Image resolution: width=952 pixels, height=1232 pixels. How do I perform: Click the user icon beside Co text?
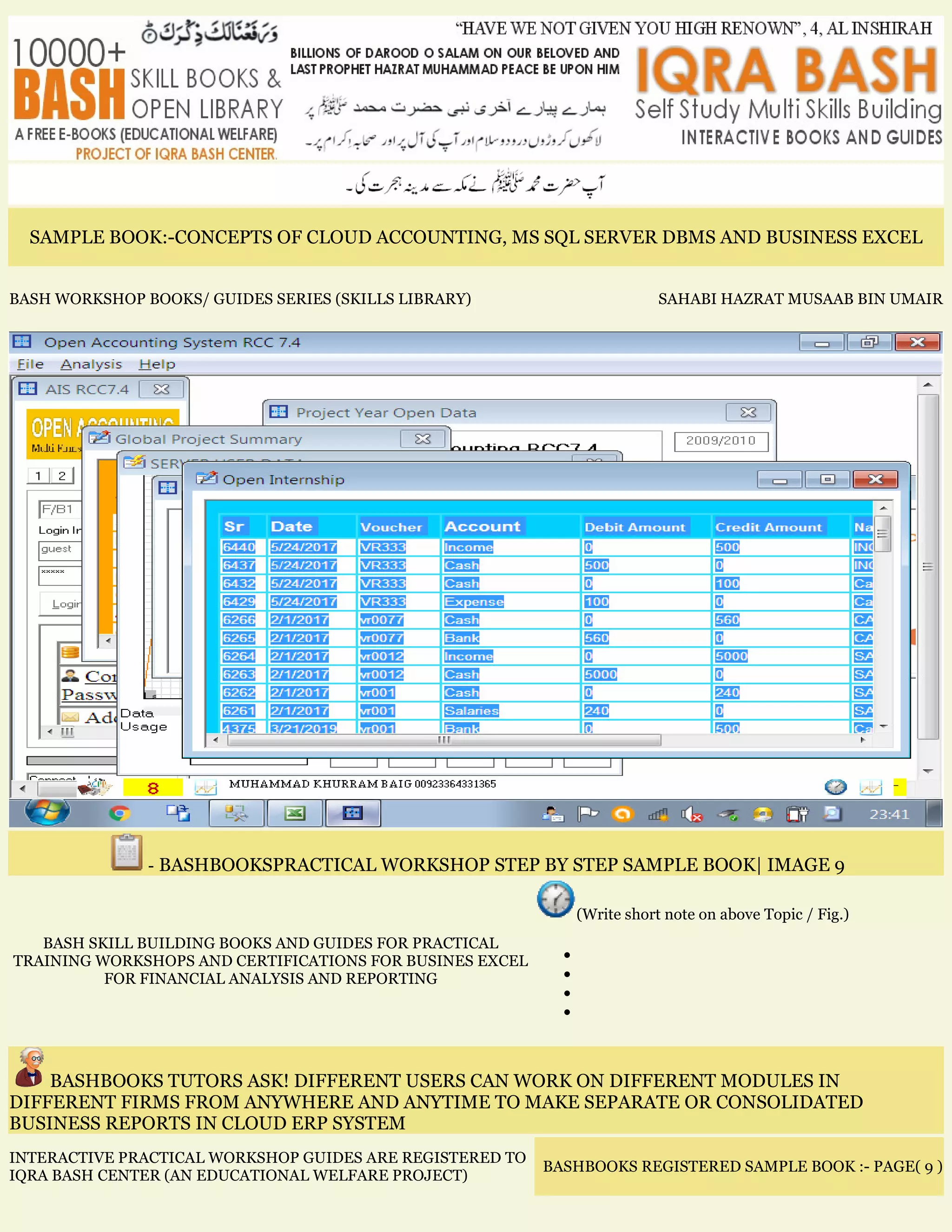pos(70,675)
